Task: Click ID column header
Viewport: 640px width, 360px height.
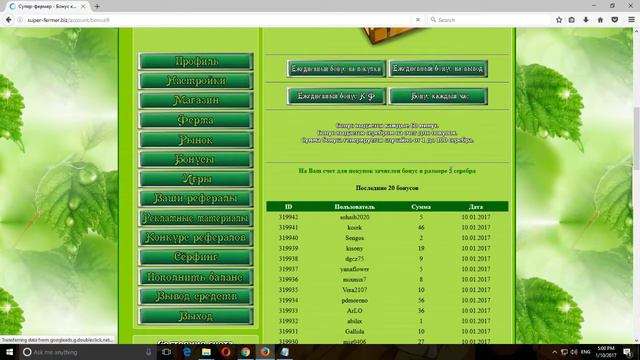Action: [x=289, y=207]
